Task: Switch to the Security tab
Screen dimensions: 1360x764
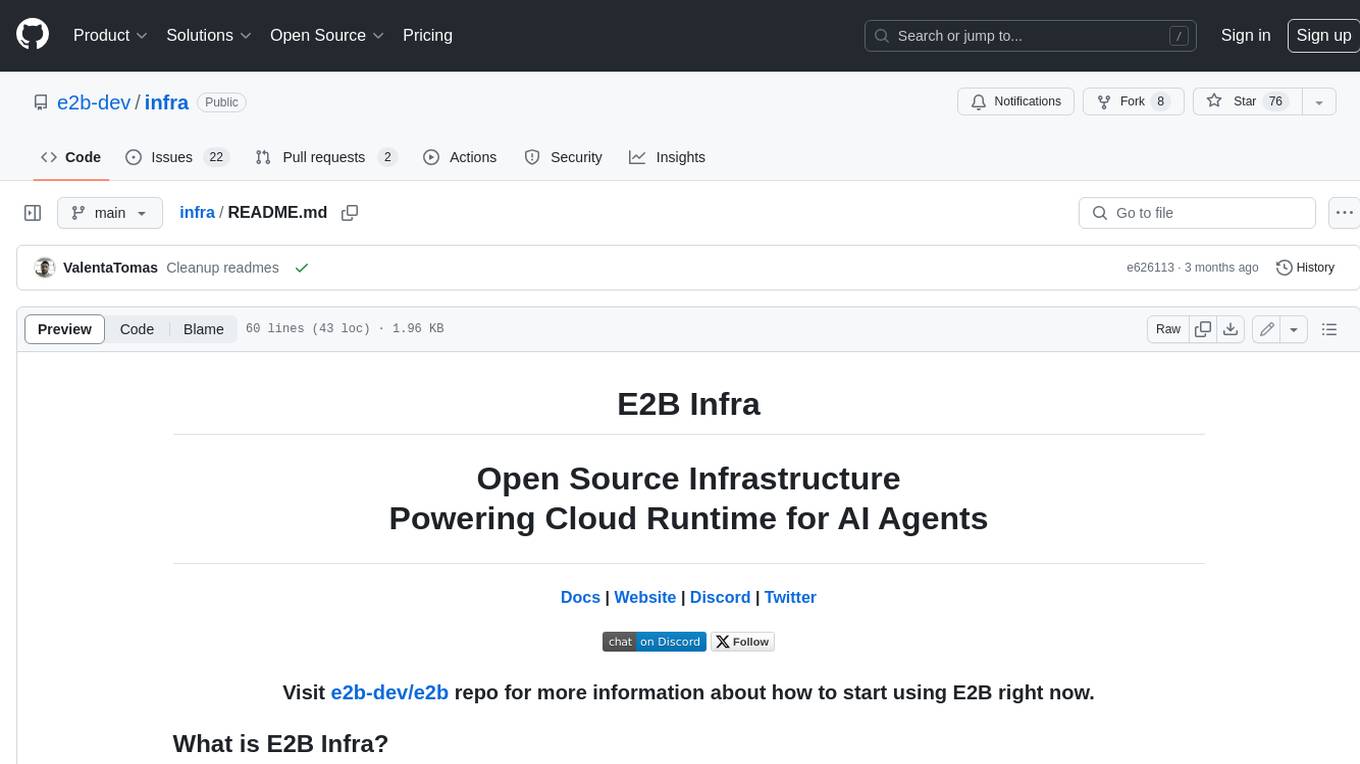Action: click(x=563, y=157)
